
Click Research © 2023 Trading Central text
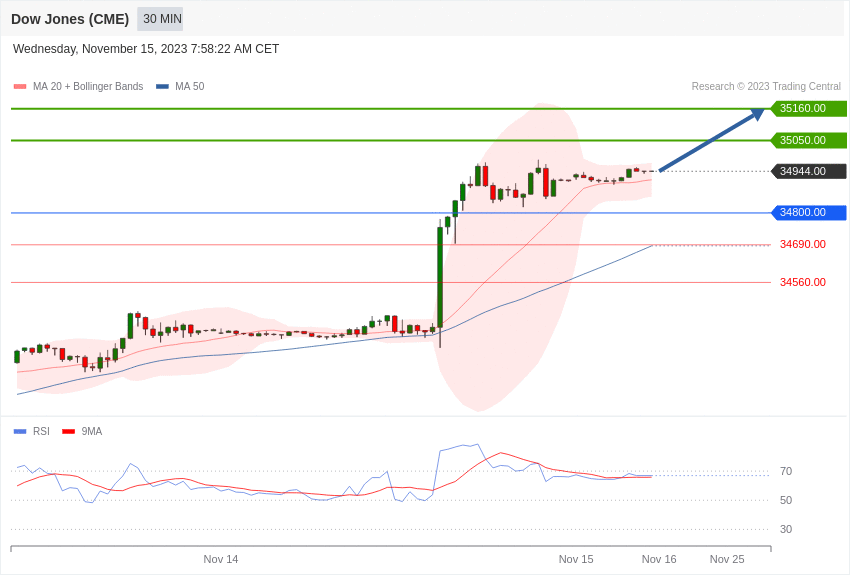click(766, 86)
